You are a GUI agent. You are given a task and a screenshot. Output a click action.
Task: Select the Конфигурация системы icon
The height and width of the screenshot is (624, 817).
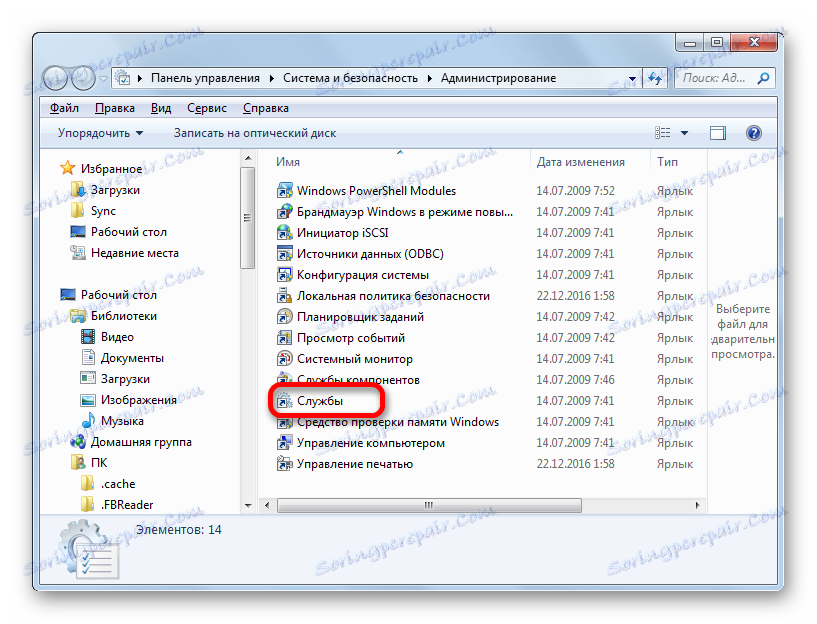[x=284, y=274]
